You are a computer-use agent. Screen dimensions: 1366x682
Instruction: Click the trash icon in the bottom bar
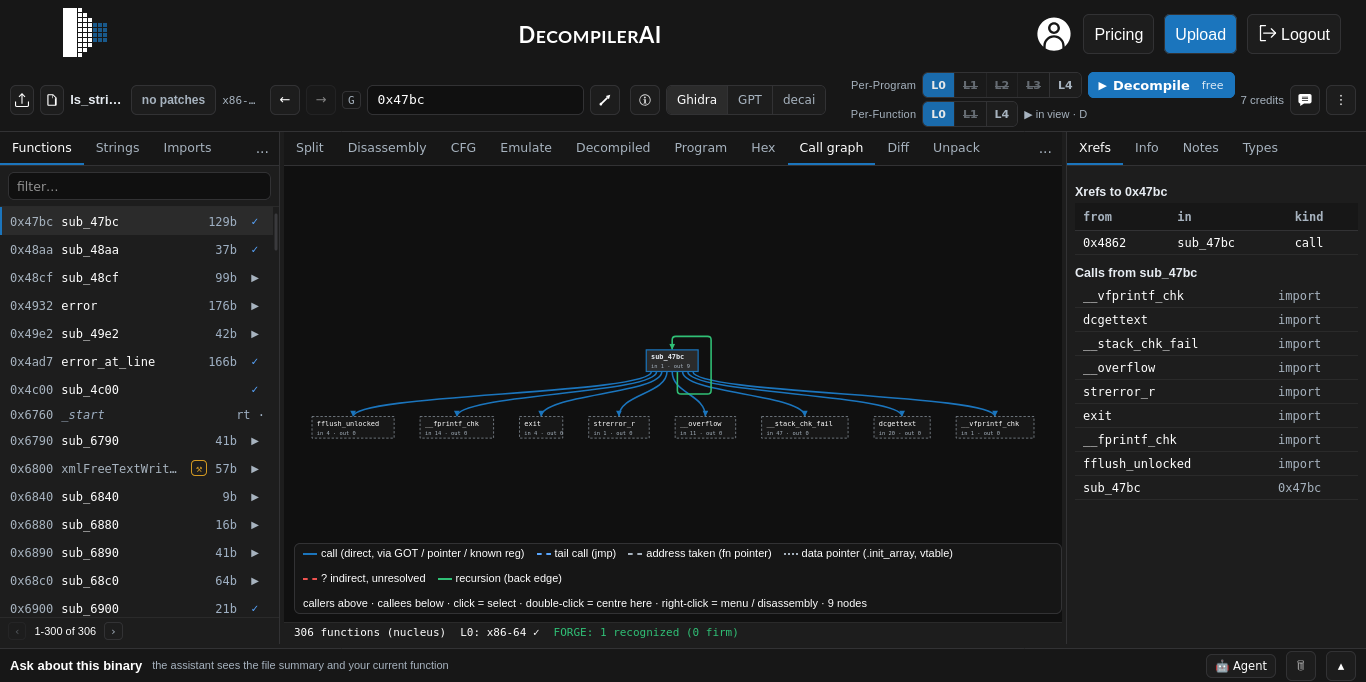pos(1301,666)
